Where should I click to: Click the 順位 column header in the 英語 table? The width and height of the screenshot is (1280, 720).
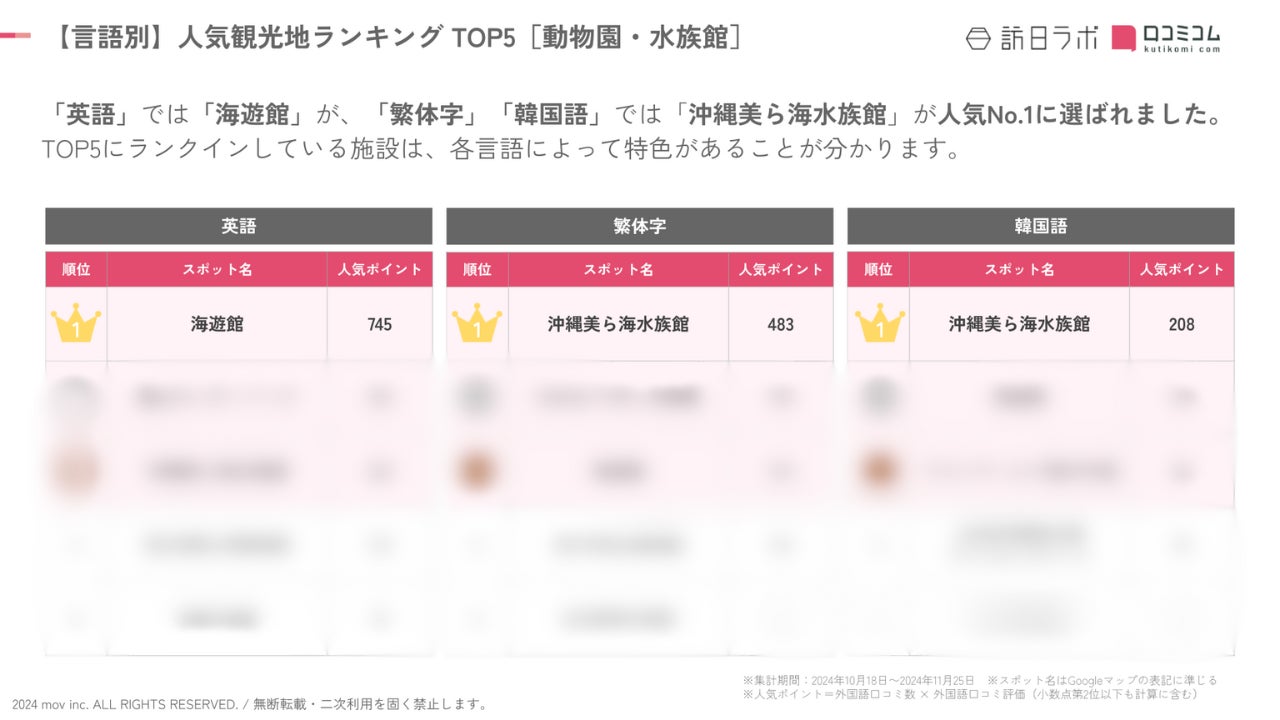point(76,269)
